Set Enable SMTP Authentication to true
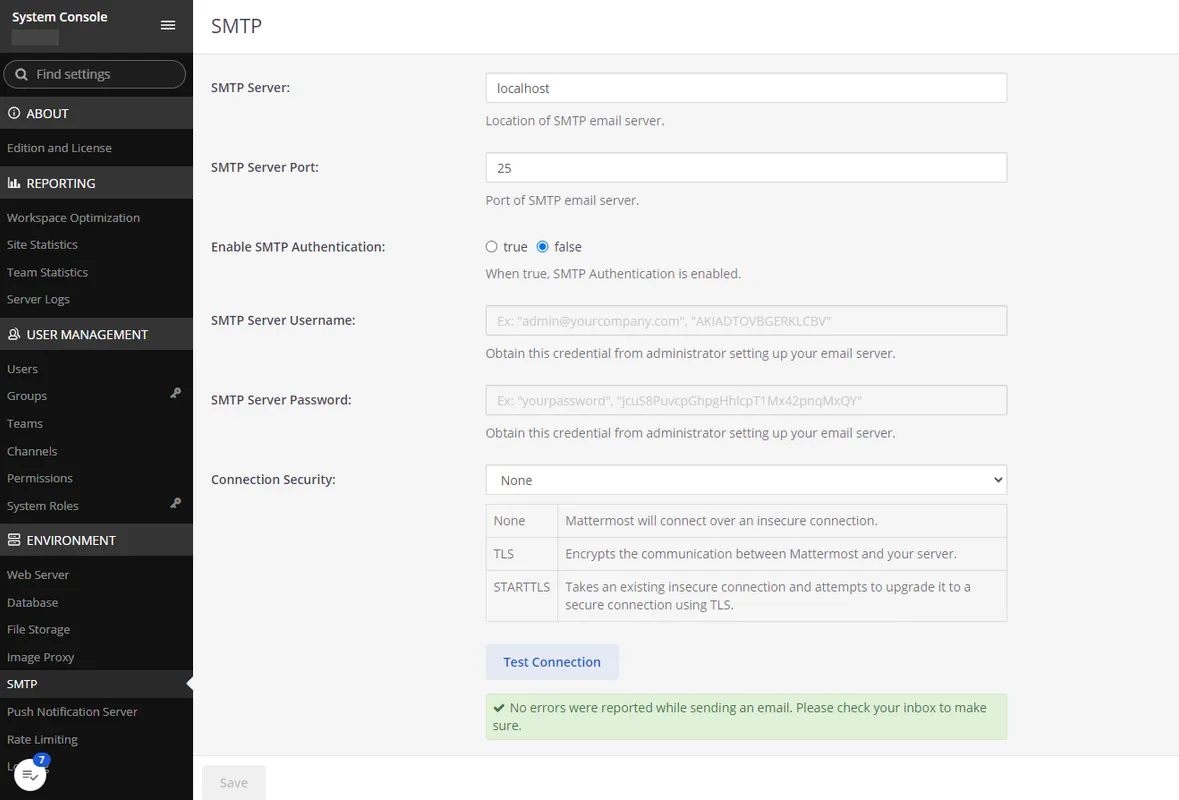Screen dimensions: 1179x800 492,247
